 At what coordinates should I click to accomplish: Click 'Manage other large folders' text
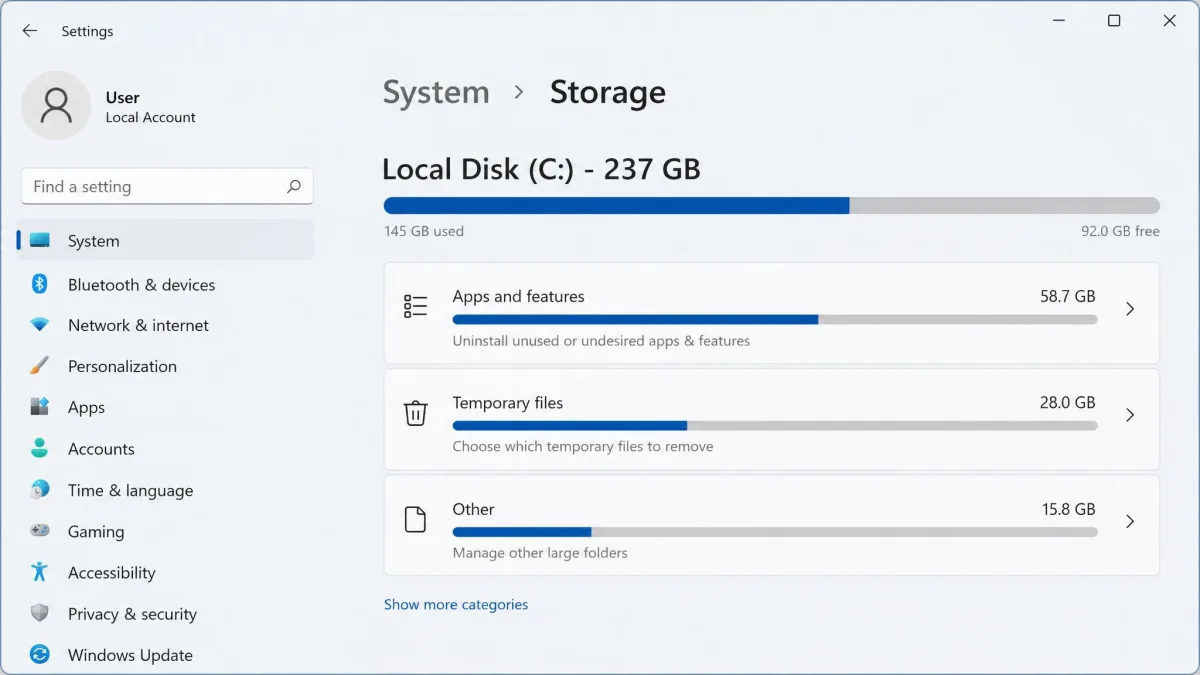click(540, 553)
